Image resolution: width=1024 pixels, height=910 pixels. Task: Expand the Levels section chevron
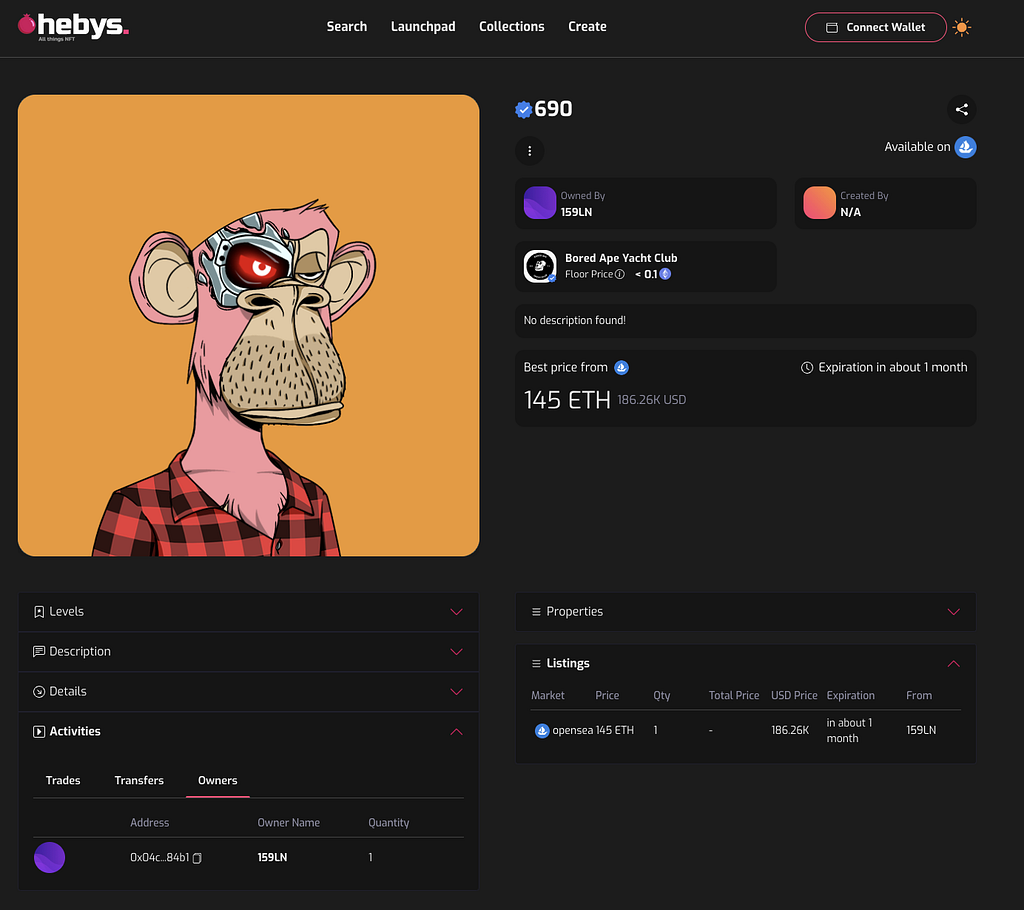click(x=456, y=612)
